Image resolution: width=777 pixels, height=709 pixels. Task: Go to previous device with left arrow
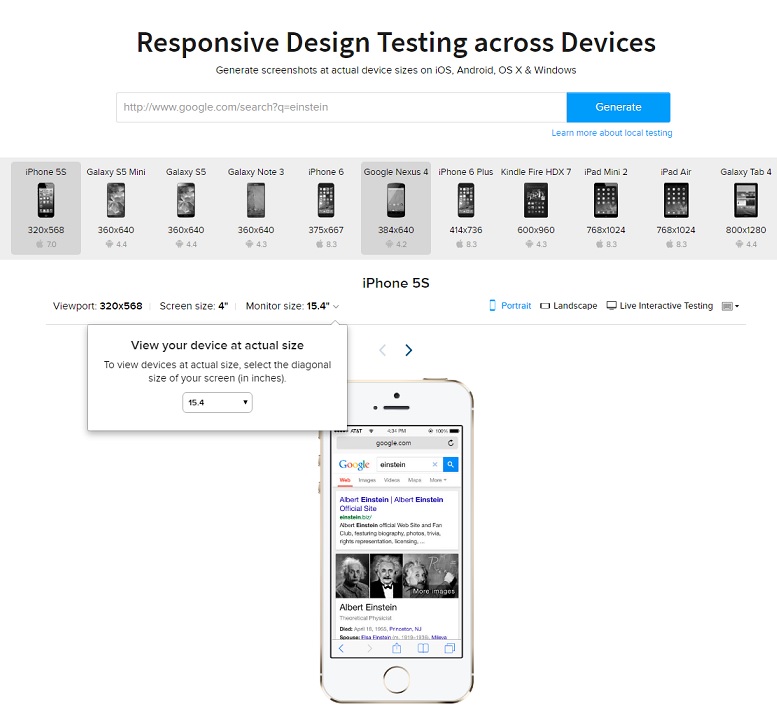383,350
